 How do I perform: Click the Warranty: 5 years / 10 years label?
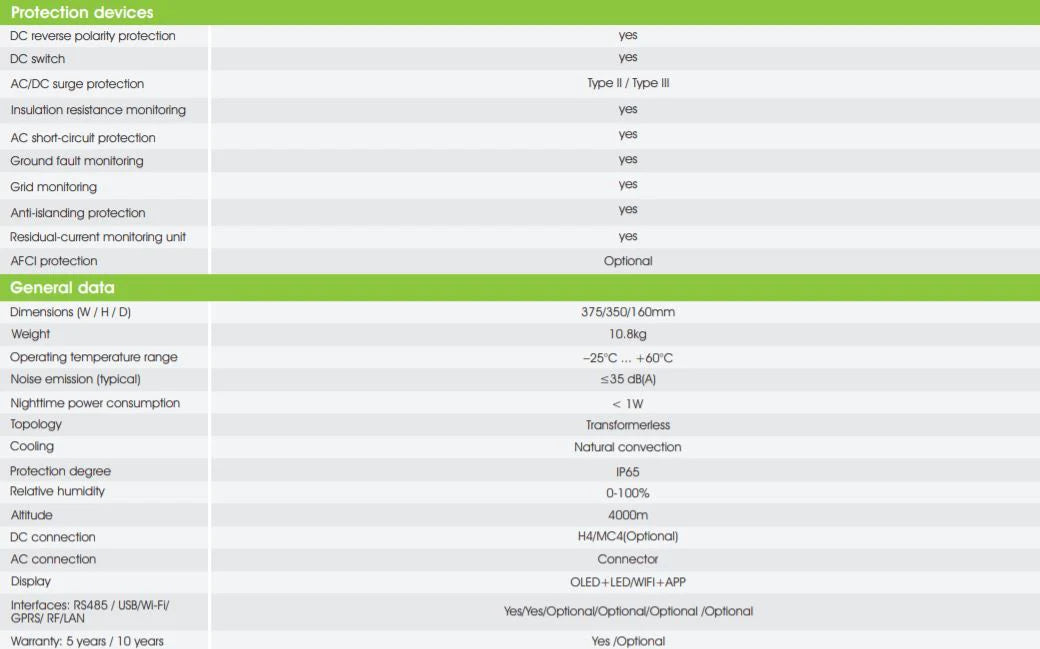point(87,641)
